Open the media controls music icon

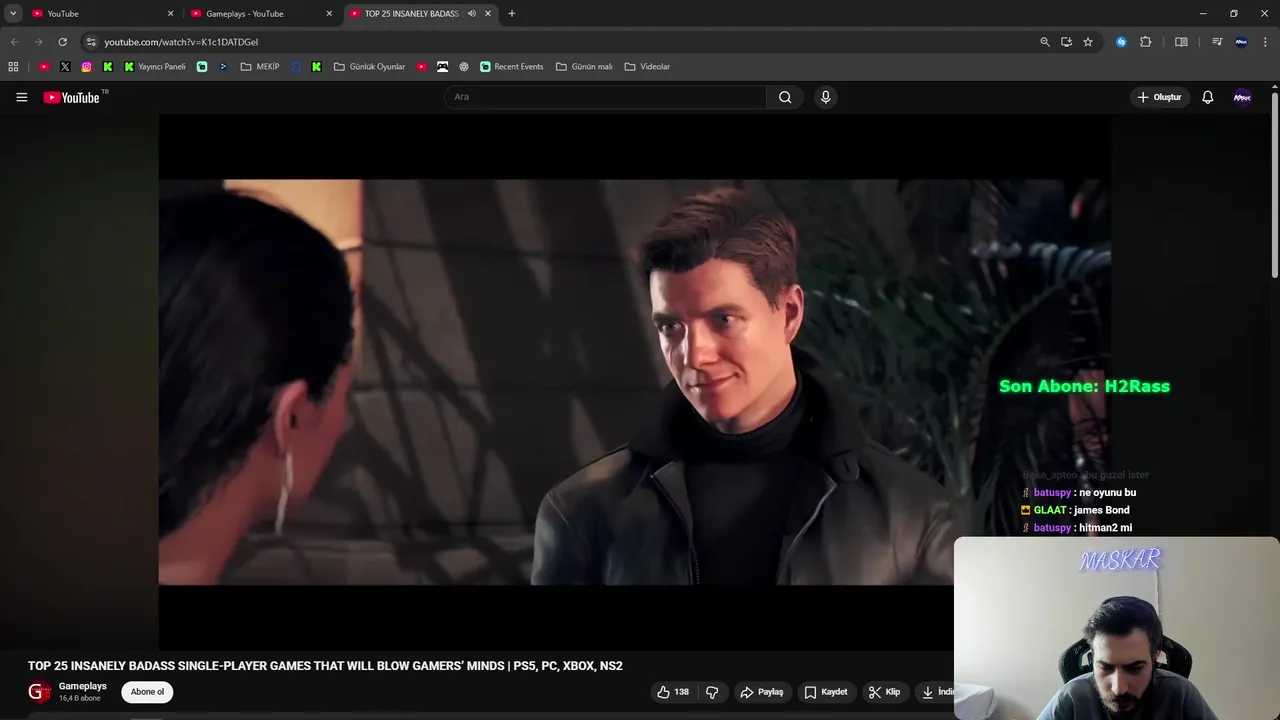coord(1217,42)
